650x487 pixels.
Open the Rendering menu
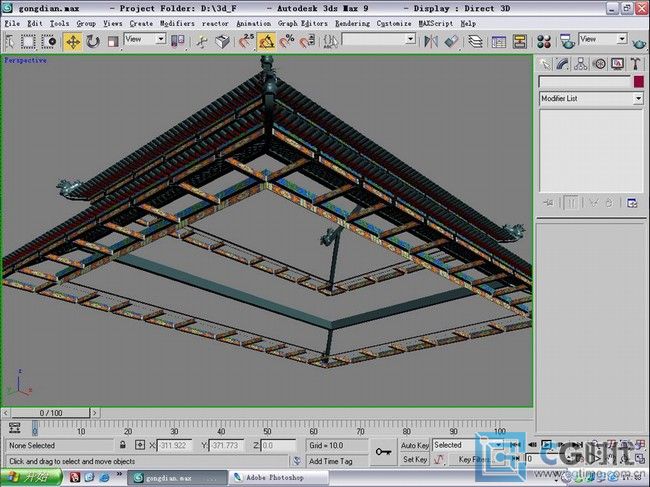click(352, 24)
